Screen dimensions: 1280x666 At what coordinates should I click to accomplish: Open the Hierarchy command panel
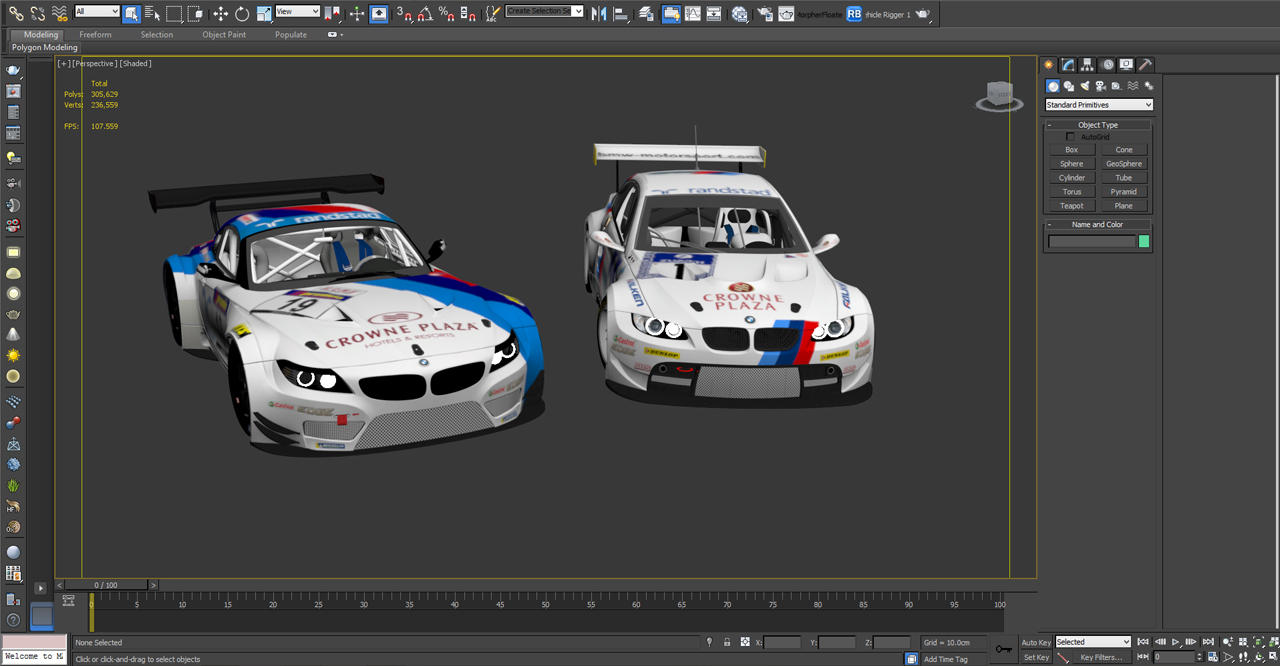[1088, 65]
